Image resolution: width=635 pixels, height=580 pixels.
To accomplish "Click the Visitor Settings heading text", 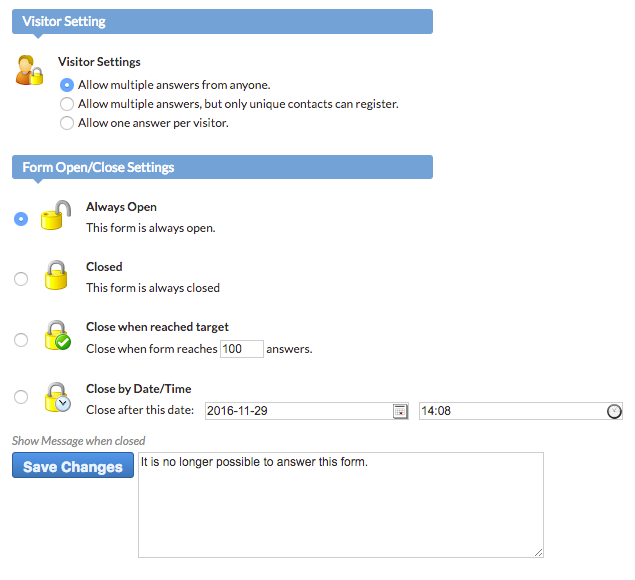I will coord(99,62).
